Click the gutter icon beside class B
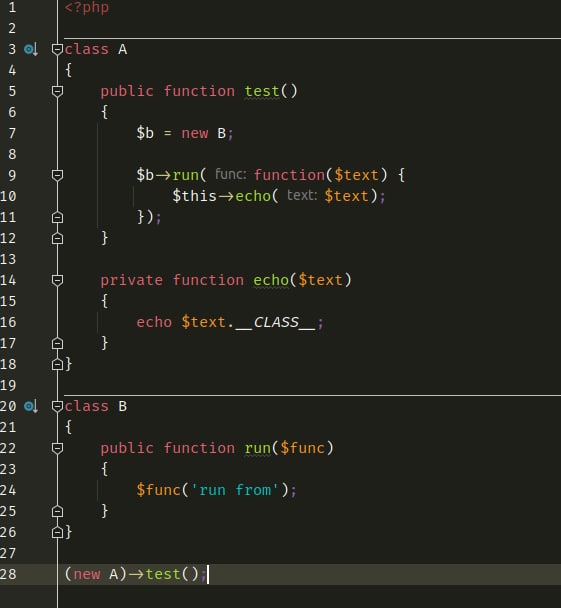Image resolution: width=561 pixels, height=608 pixels. point(31,406)
